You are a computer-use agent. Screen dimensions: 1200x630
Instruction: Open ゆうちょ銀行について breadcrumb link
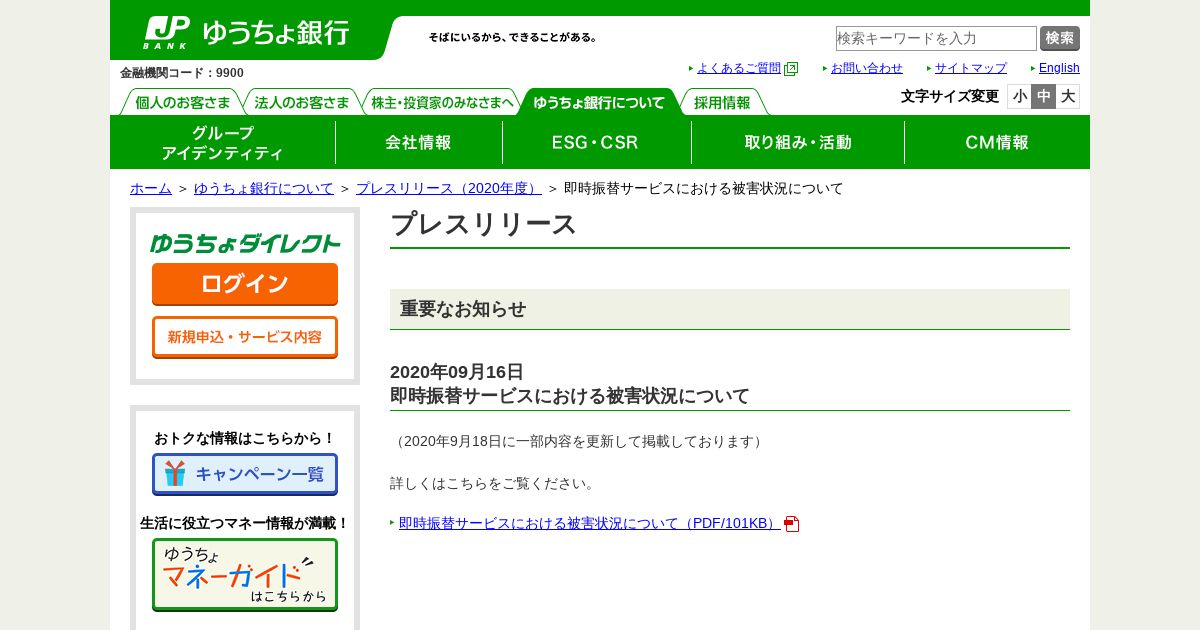[x=264, y=188]
